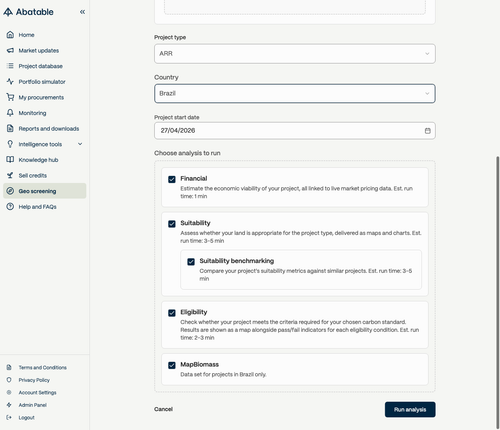The image size is (500, 430).
Task: Uncheck the Suitability benchmarking checkbox
Action: 191,262
